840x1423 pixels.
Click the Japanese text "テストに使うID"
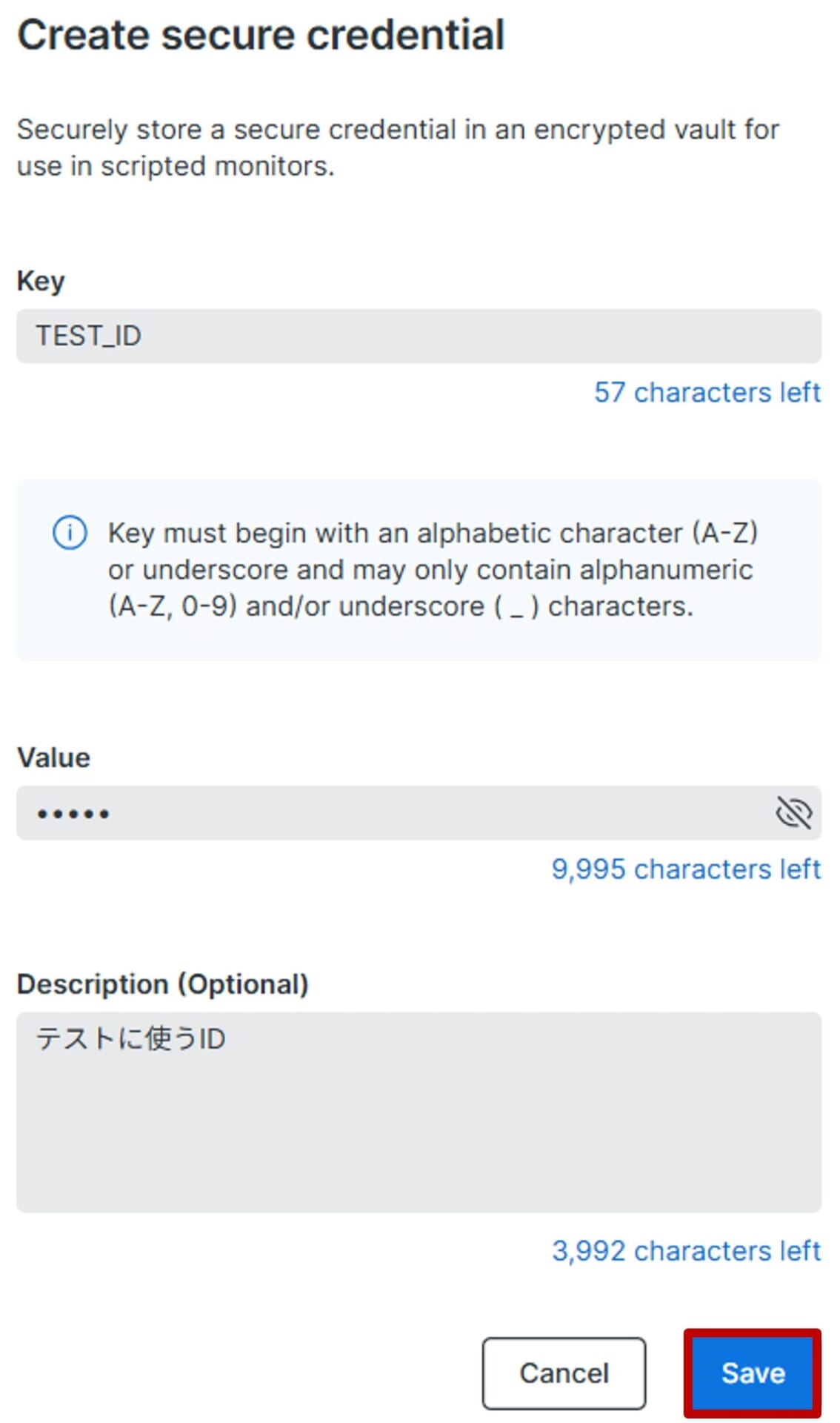click(130, 1038)
